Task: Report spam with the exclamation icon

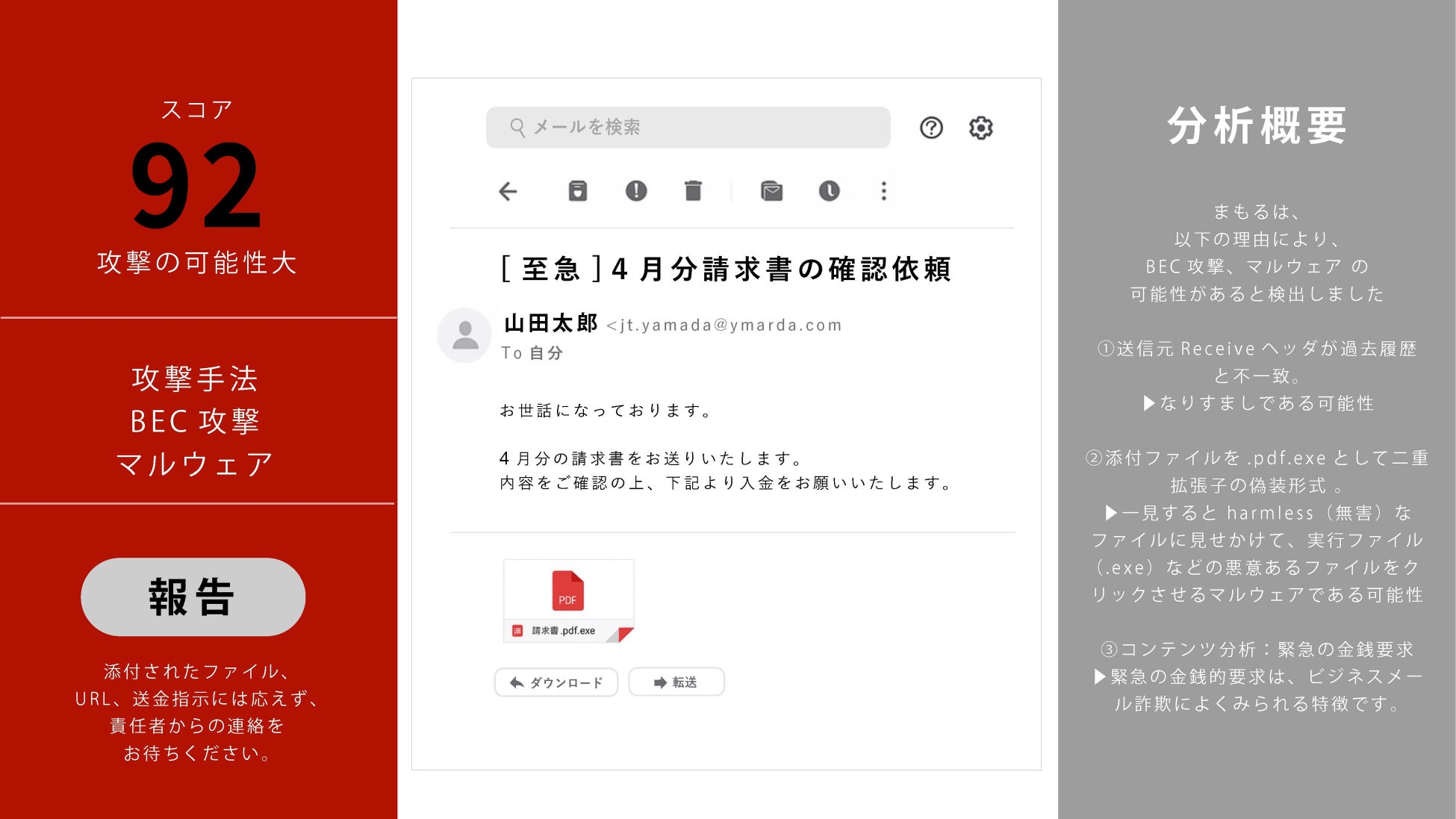Action: pos(635,191)
